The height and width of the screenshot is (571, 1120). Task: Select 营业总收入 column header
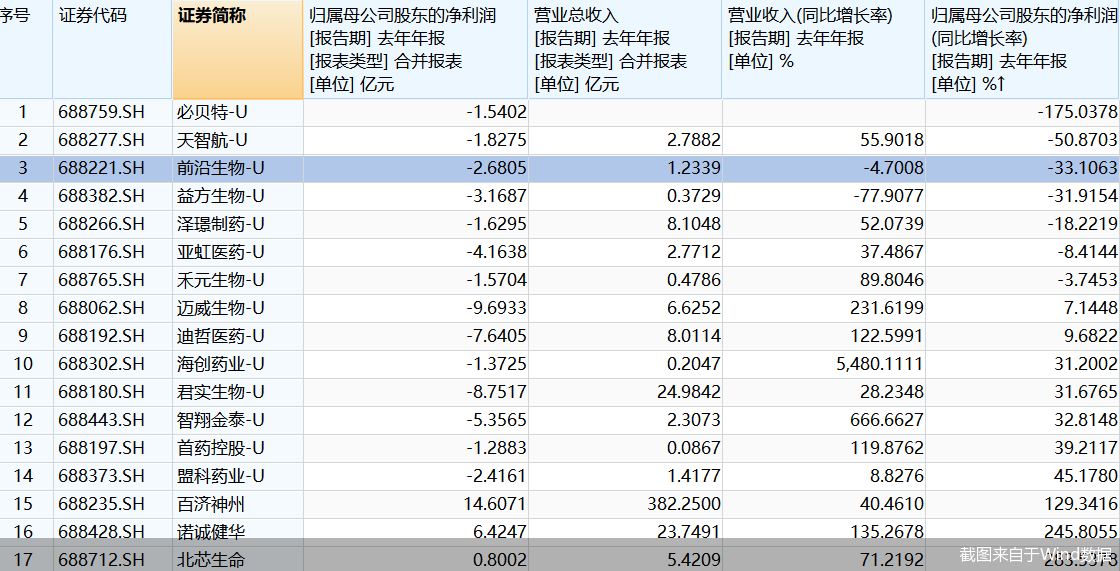click(x=625, y=50)
